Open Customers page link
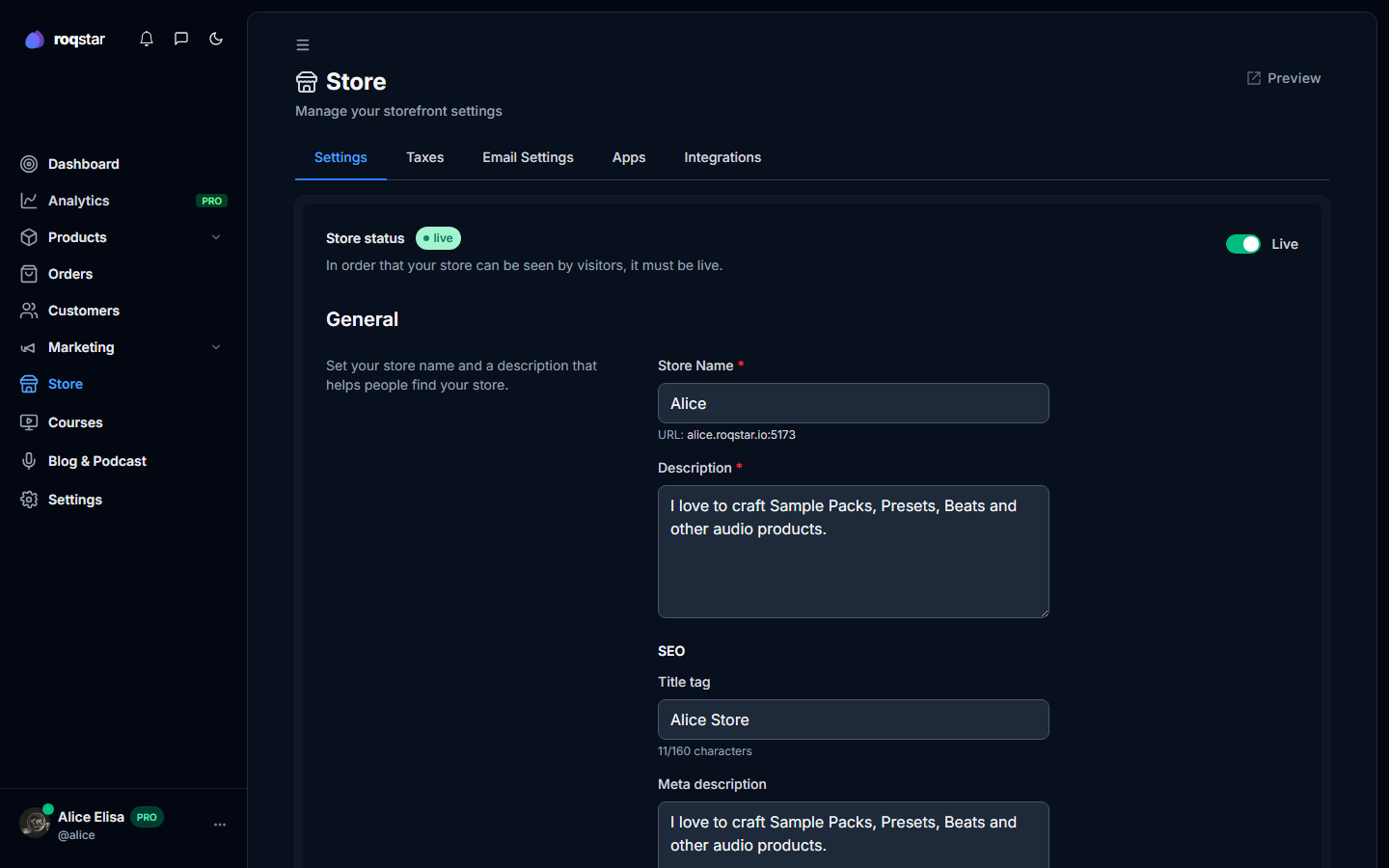 (122, 311)
